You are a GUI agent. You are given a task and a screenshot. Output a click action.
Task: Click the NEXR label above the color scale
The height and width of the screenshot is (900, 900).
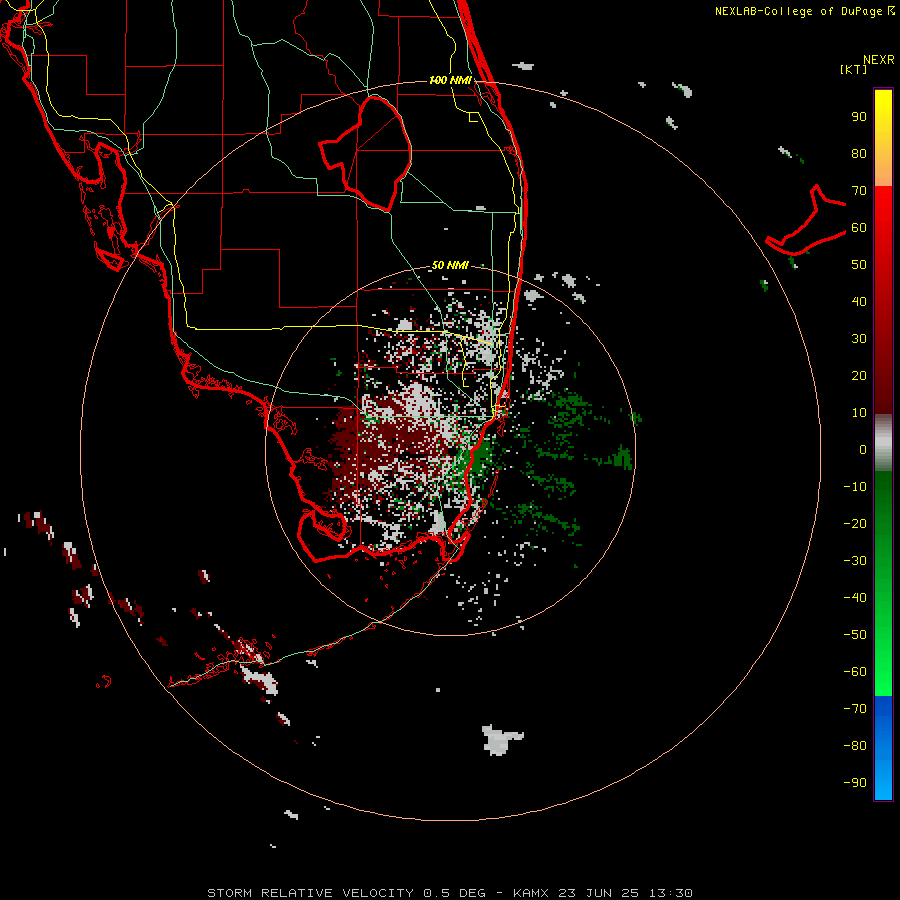878,60
